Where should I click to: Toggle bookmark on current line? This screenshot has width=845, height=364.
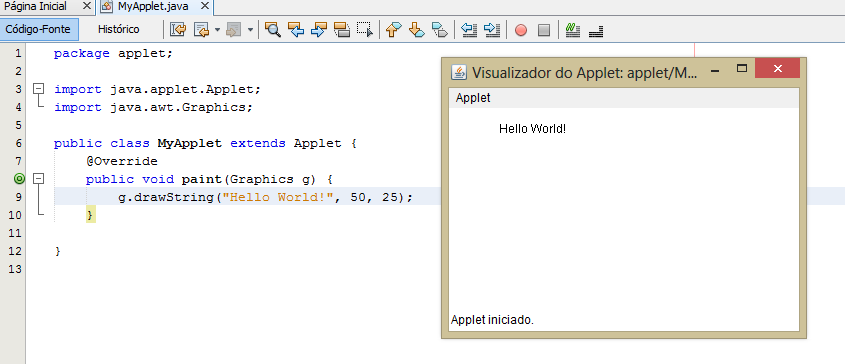[x=440, y=30]
